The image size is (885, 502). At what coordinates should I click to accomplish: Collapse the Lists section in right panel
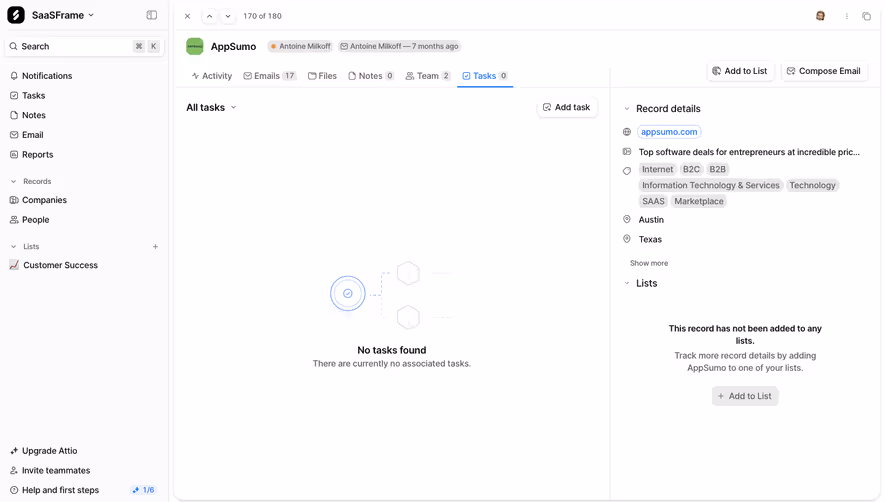626,283
